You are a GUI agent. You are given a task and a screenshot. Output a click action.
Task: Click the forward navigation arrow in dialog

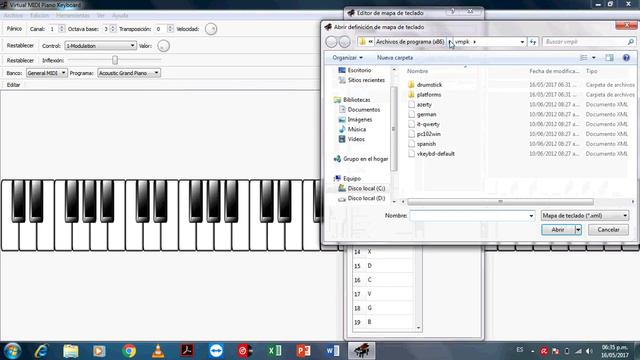tap(344, 42)
